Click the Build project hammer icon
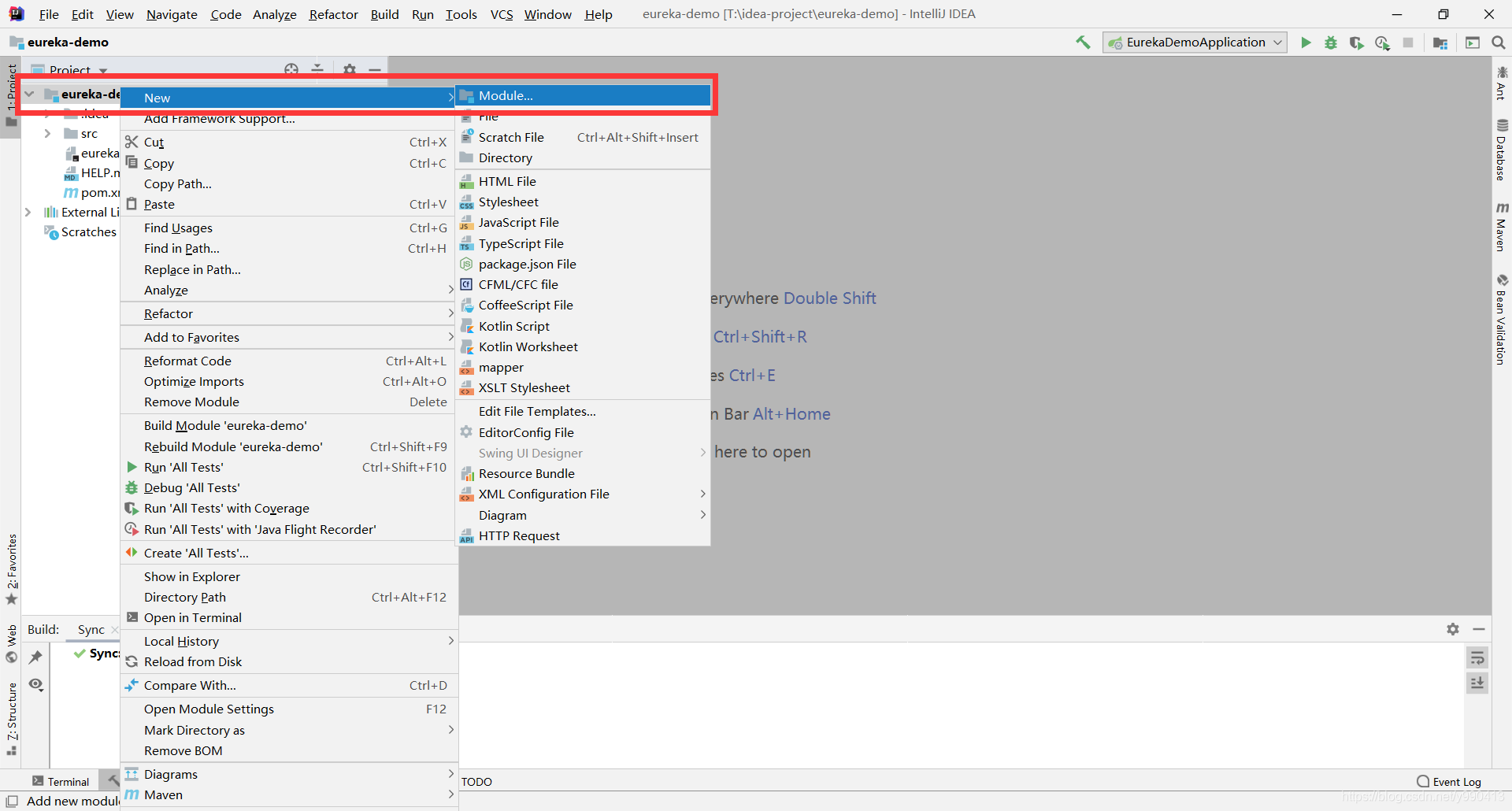 (1084, 43)
